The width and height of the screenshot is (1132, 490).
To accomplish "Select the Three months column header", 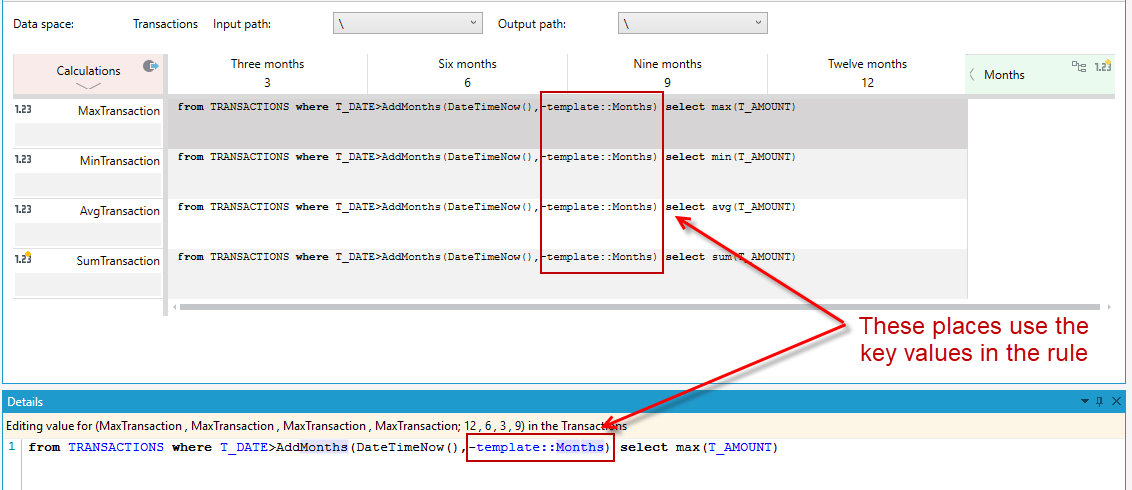I will pos(267,73).
